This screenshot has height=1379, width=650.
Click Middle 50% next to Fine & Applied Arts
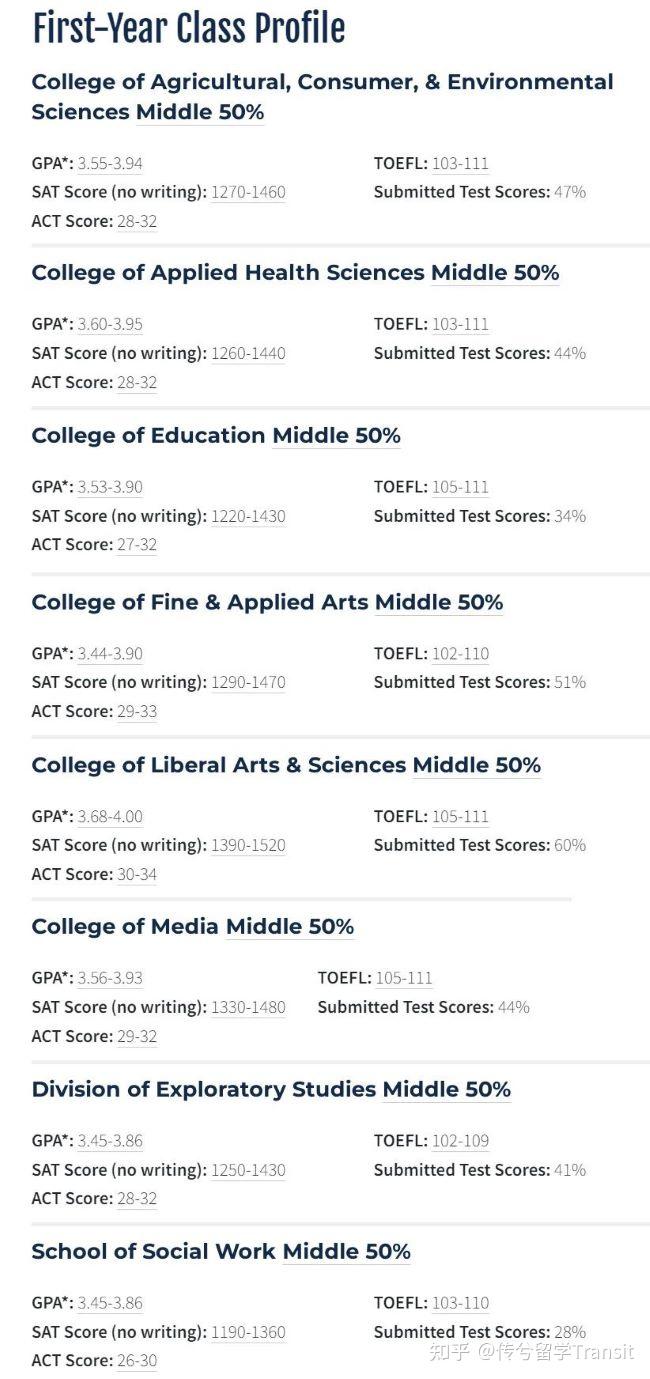pyautogui.click(x=439, y=602)
